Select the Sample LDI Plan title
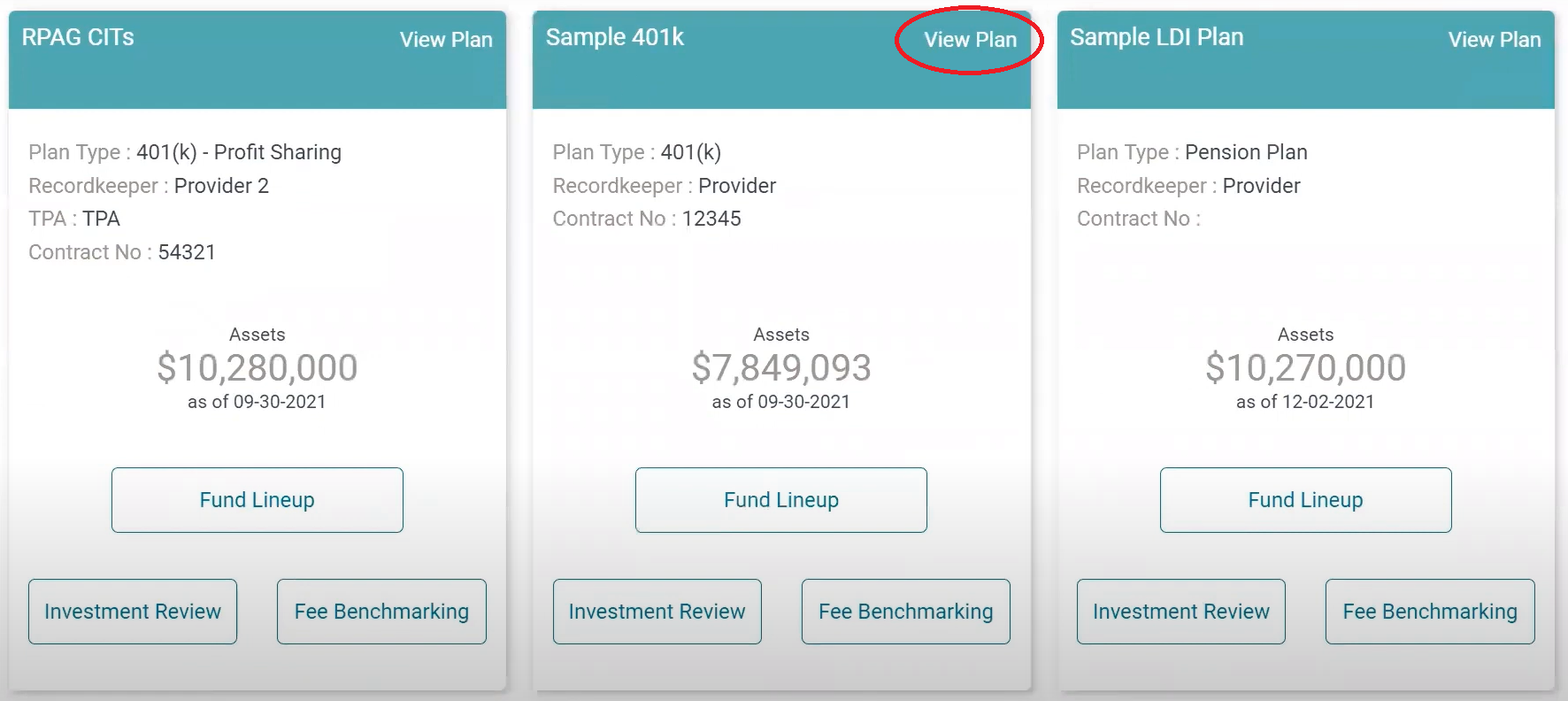Viewport: 1568px width, 701px height. pos(1157,38)
